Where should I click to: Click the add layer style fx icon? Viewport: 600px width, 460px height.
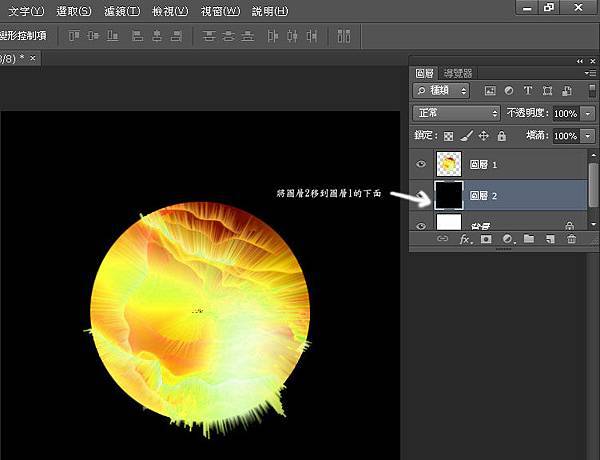click(465, 240)
